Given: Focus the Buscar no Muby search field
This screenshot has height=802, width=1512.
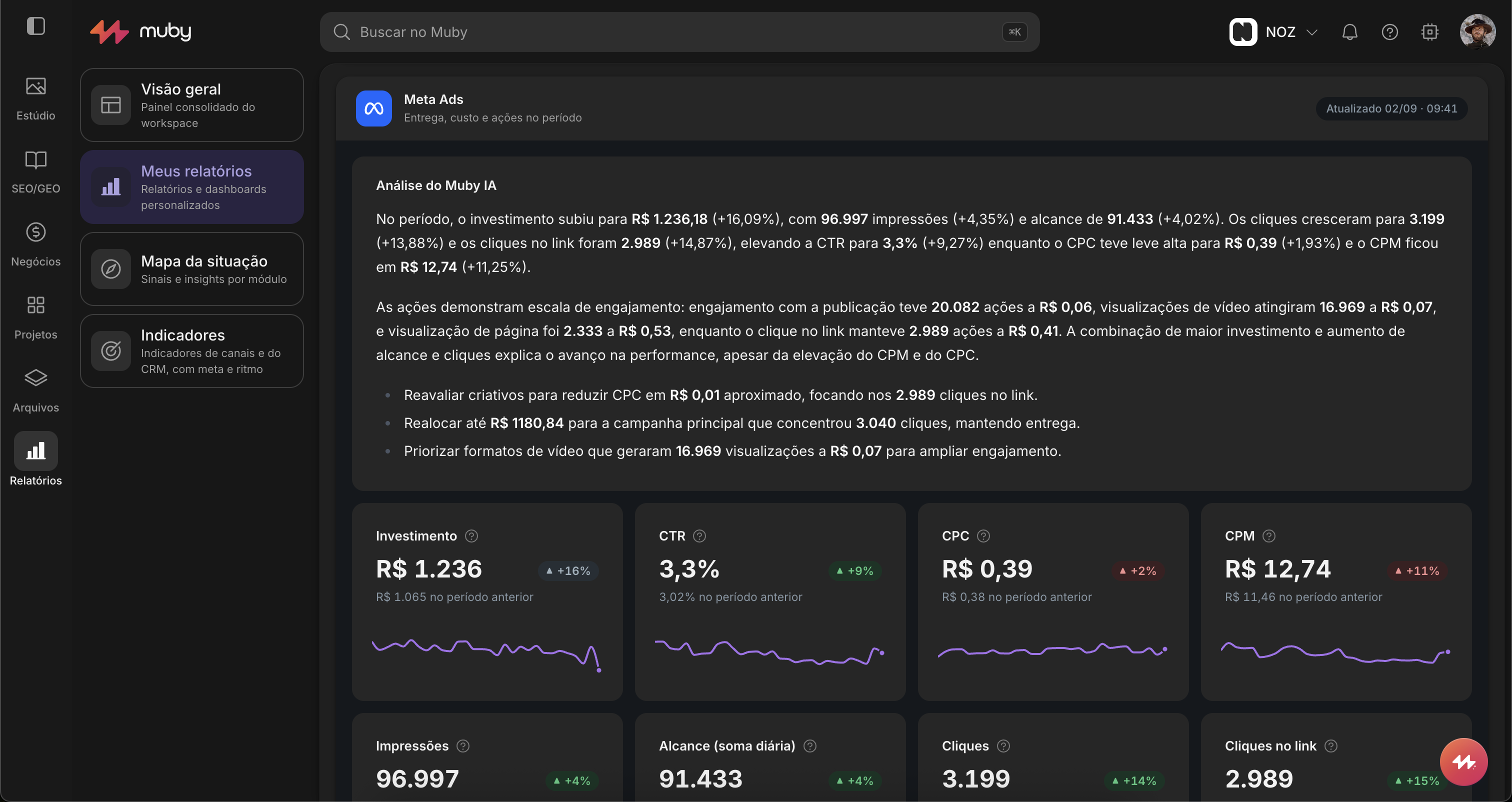Looking at the screenshot, I should (x=679, y=31).
